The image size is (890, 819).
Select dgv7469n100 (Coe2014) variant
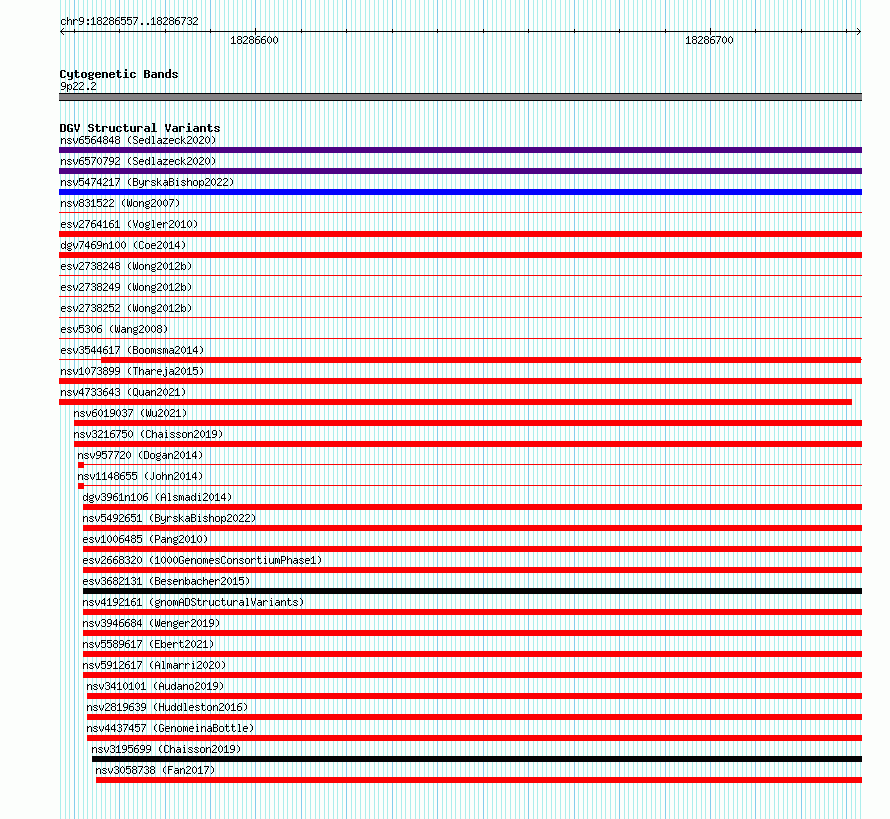pos(123,245)
